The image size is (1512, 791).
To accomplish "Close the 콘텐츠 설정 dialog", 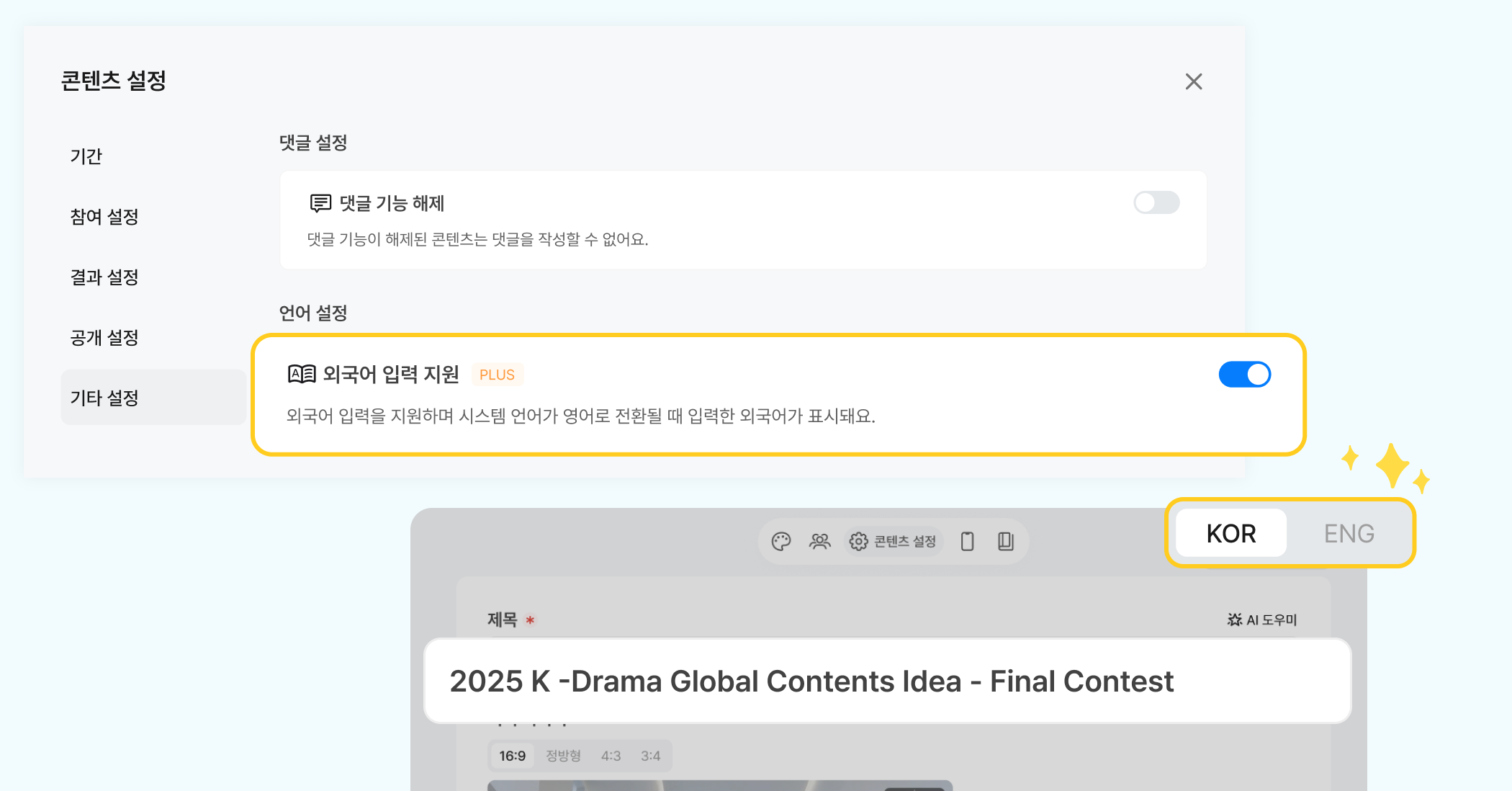I will 1194,81.
